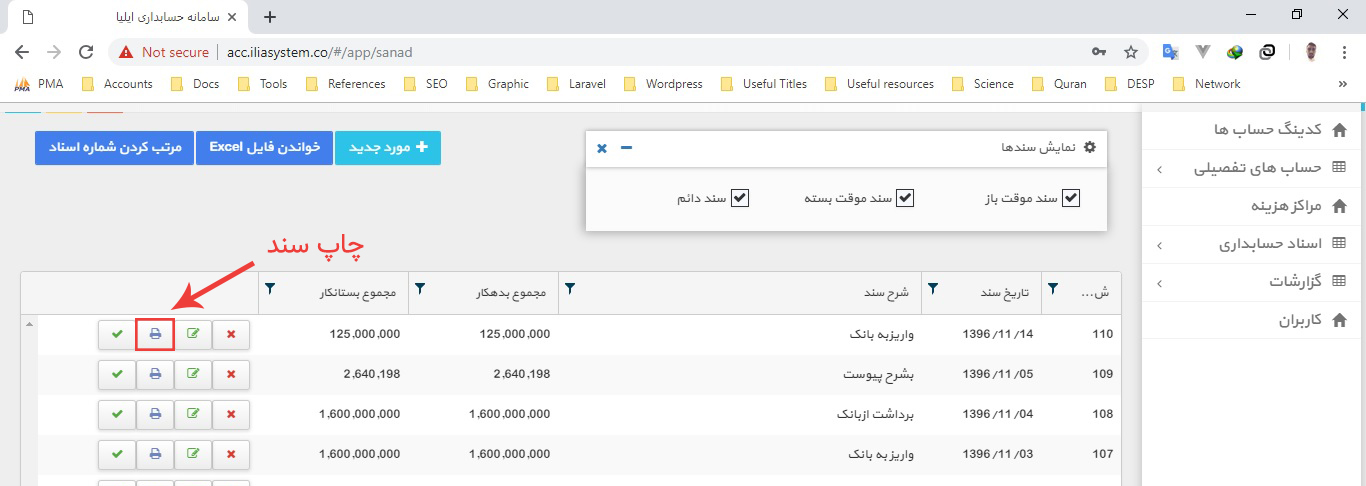1366x486 pixels.
Task: Open the Google Translate extension
Action: click(x=1170, y=52)
